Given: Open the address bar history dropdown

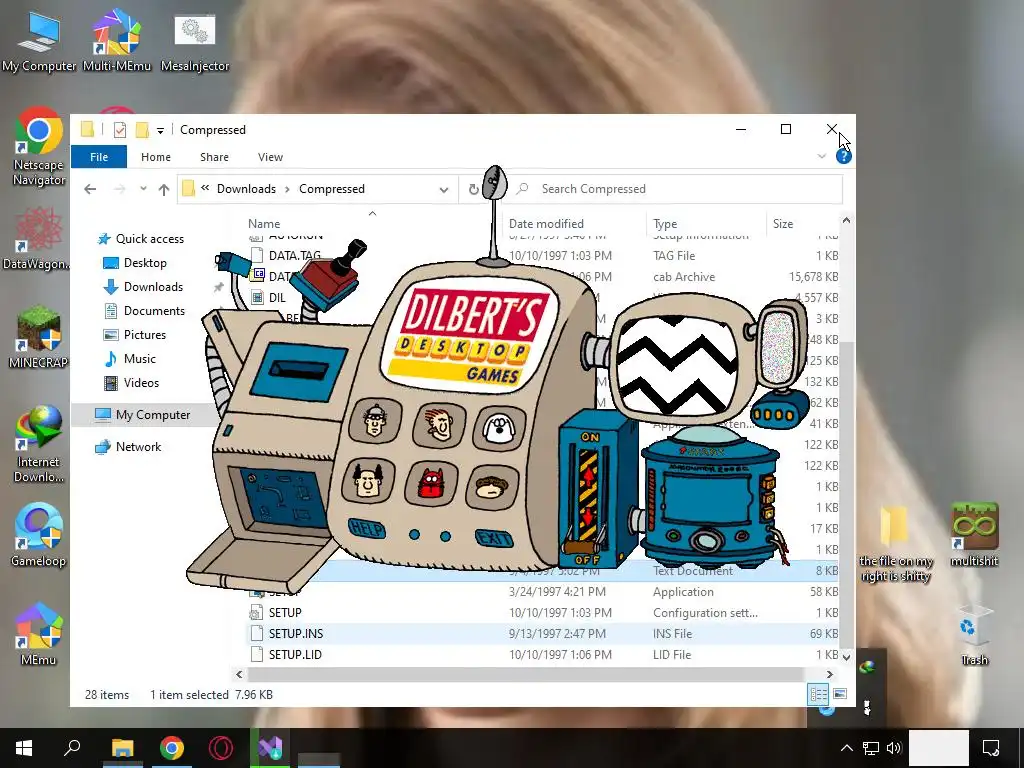Looking at the screenshot, I should tap(444, 189).
